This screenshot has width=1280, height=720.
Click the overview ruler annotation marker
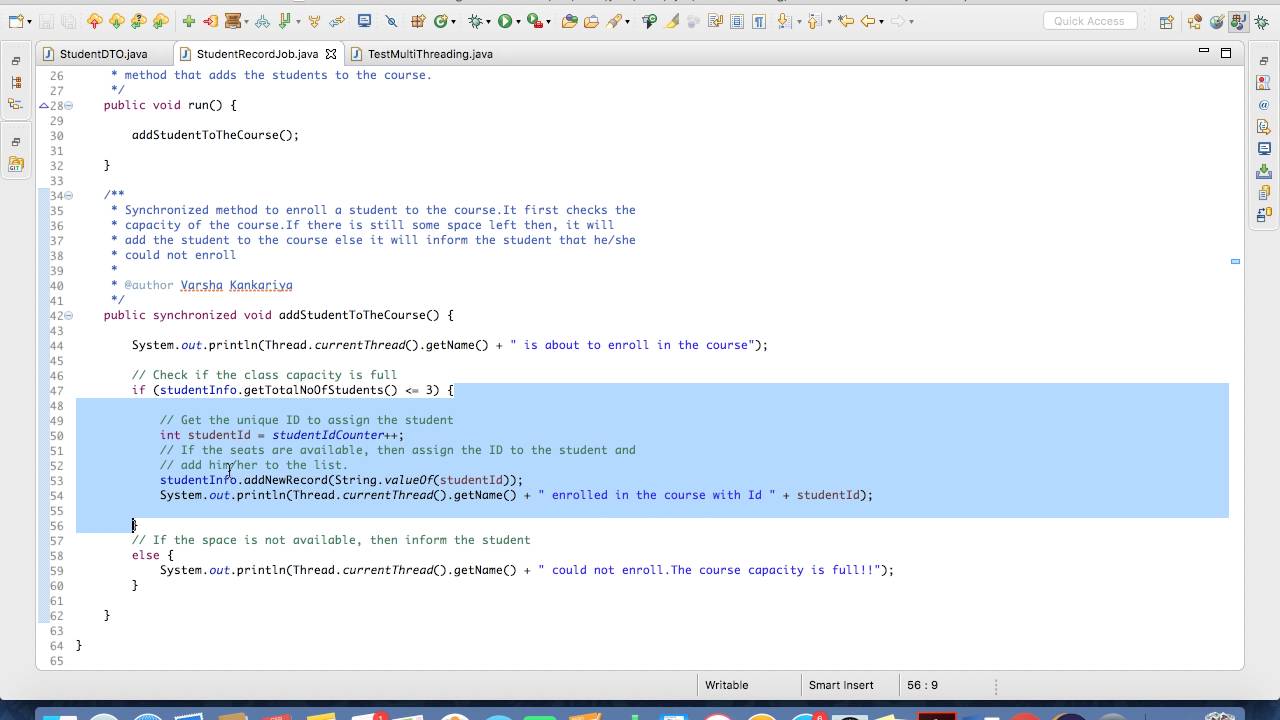click(1235, 262)
